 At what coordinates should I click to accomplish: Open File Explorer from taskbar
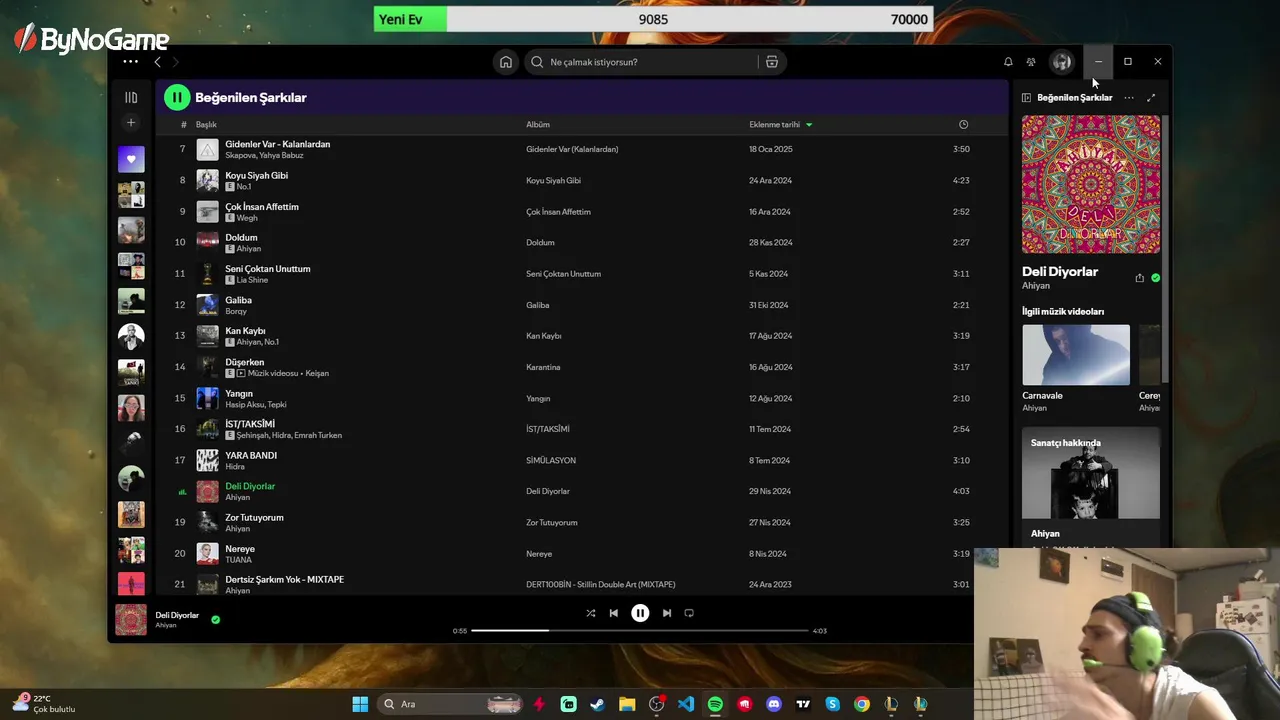click(627, 704)
